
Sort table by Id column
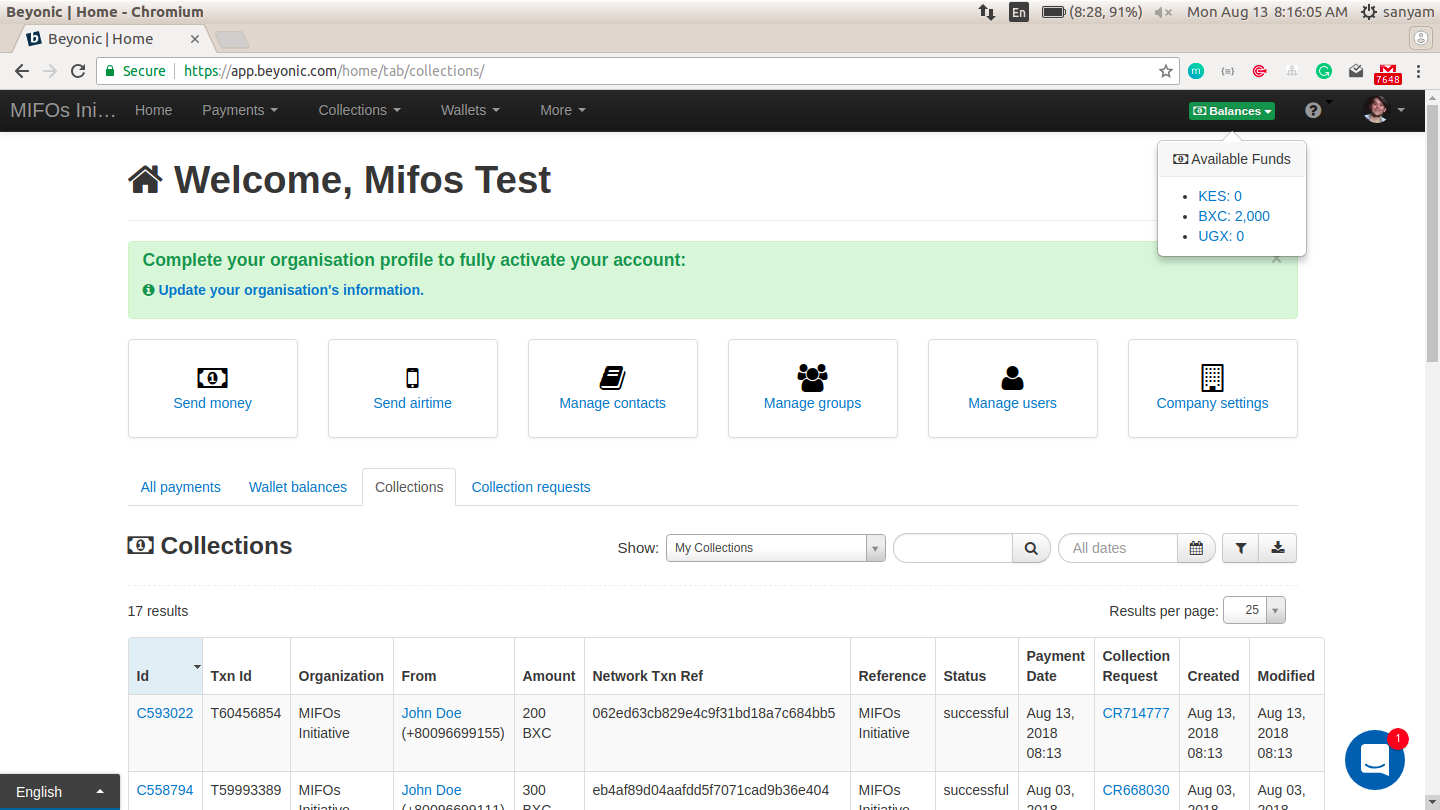[x=165, y=666]
